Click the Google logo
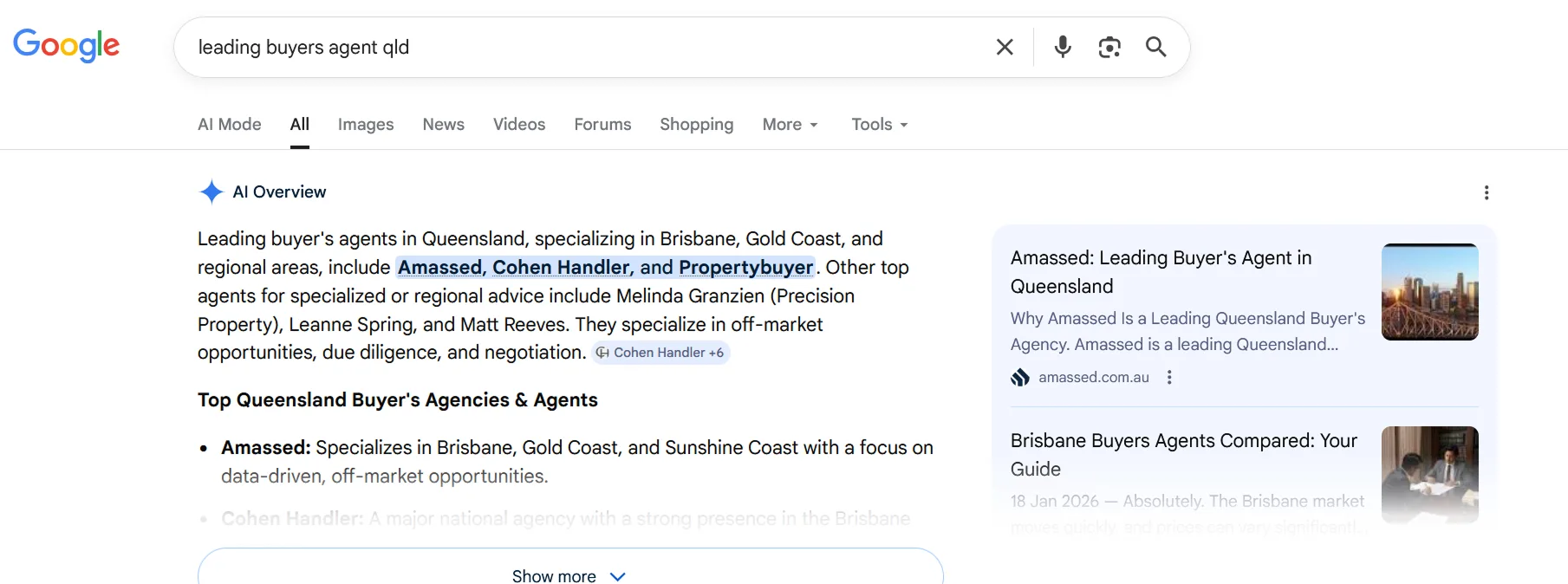Viewport: 1568px width, 584px height. 67,45
